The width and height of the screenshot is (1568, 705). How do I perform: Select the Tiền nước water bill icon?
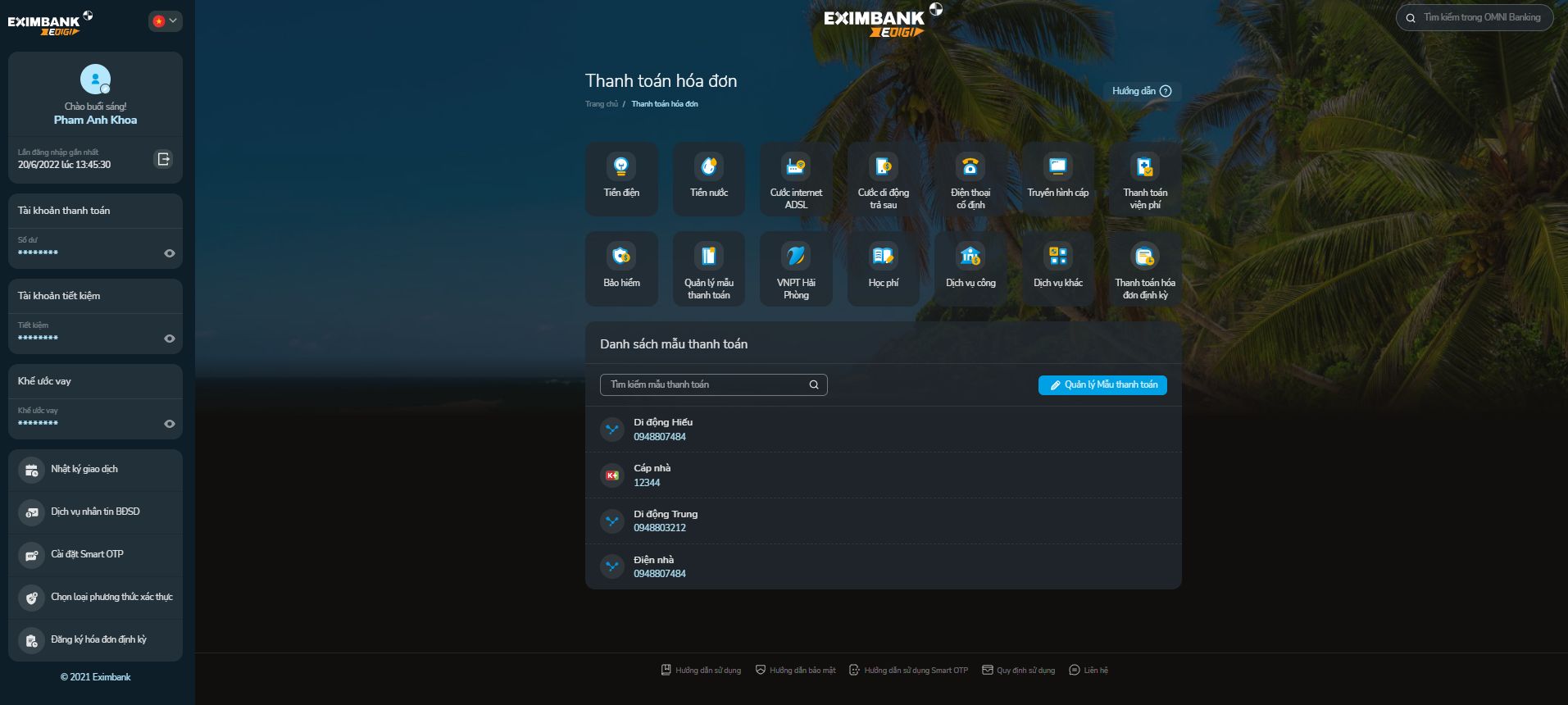click(x=708, y=178)
